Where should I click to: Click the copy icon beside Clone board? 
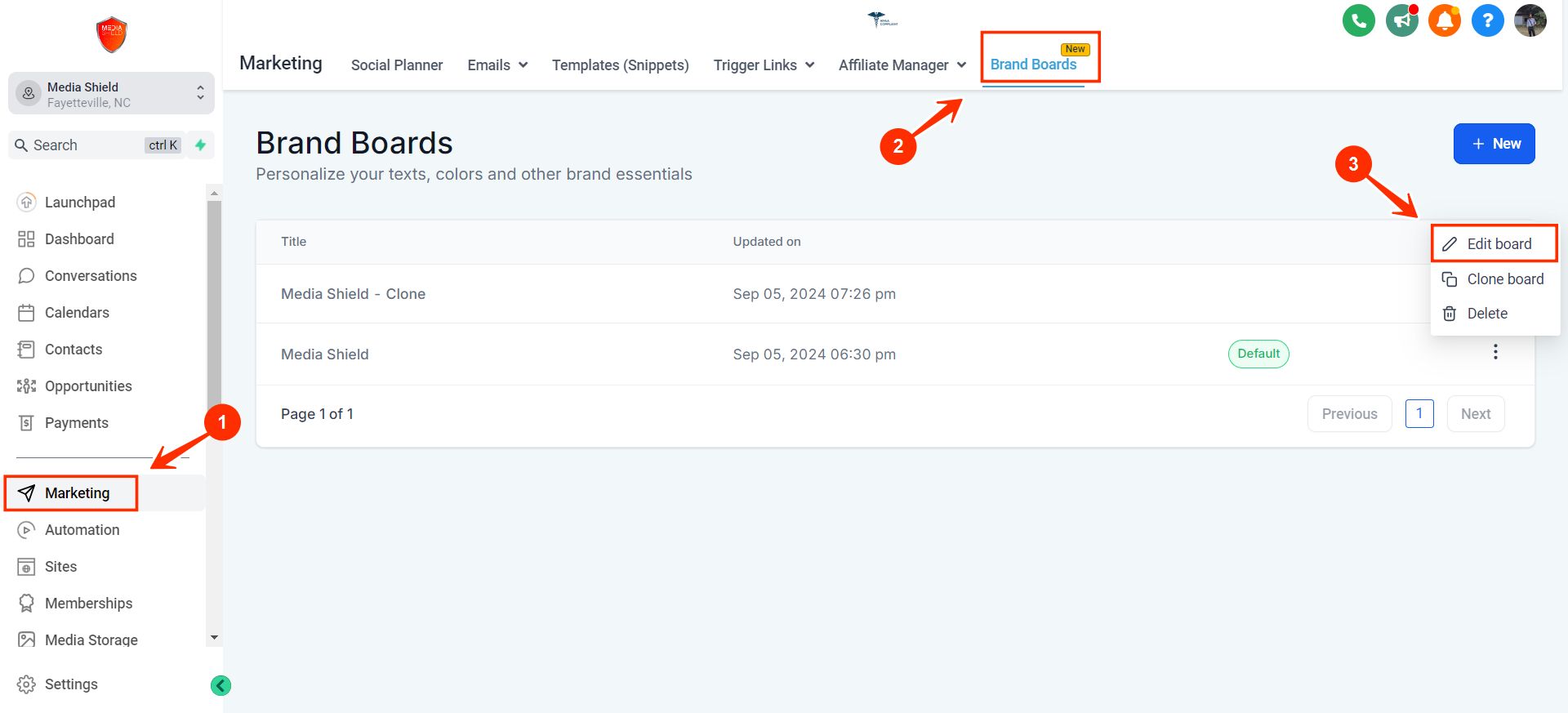tap(1450, 279)
